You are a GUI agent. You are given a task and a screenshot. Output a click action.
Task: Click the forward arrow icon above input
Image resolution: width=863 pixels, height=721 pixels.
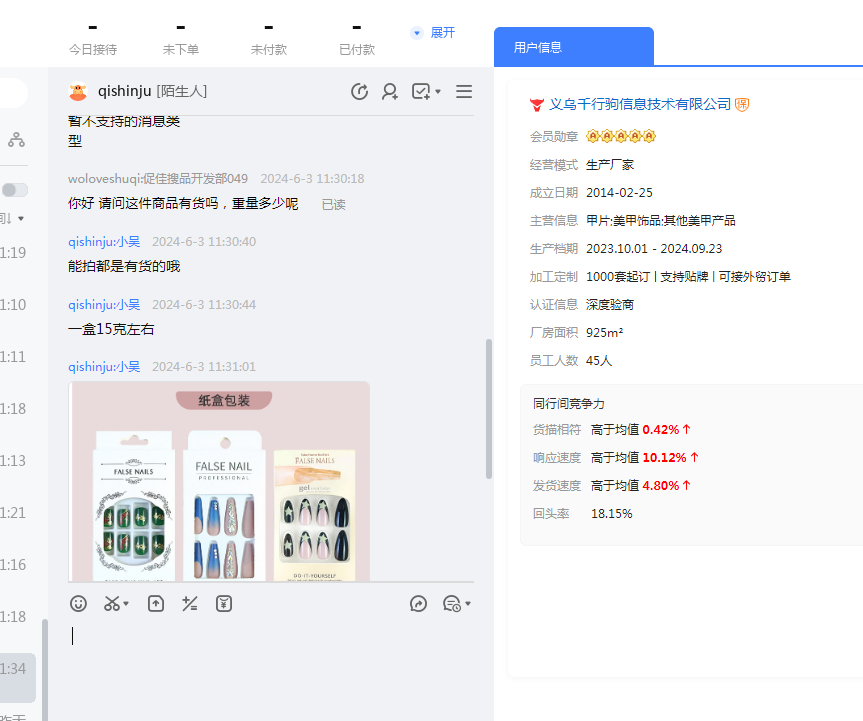[419, 603]
